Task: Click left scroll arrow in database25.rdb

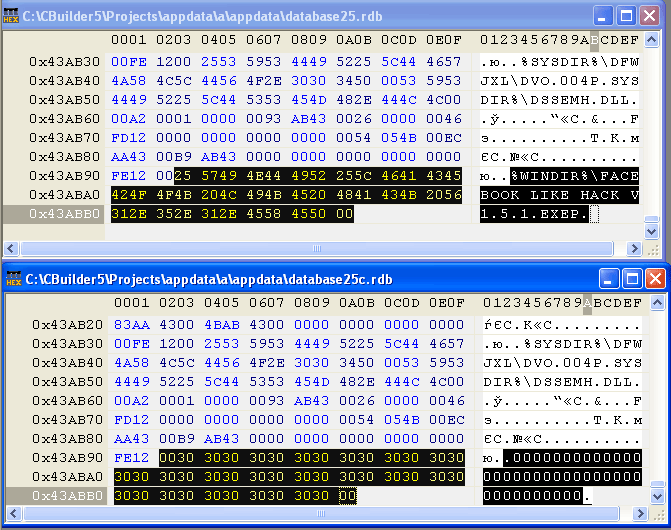Action: click(x=11, y=248)
